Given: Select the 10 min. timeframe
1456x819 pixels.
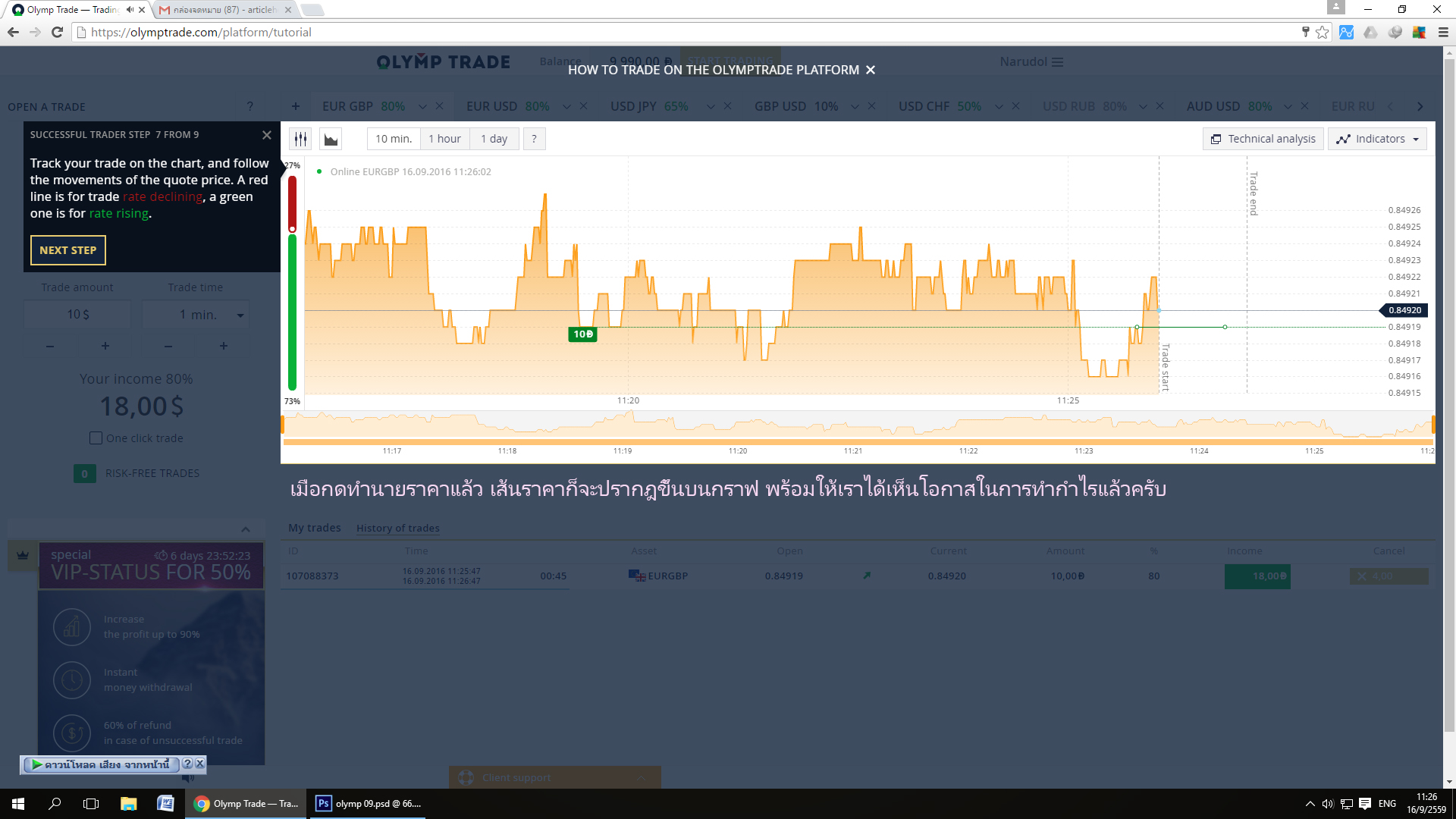Looking at the screenshot, I should 394,139.
